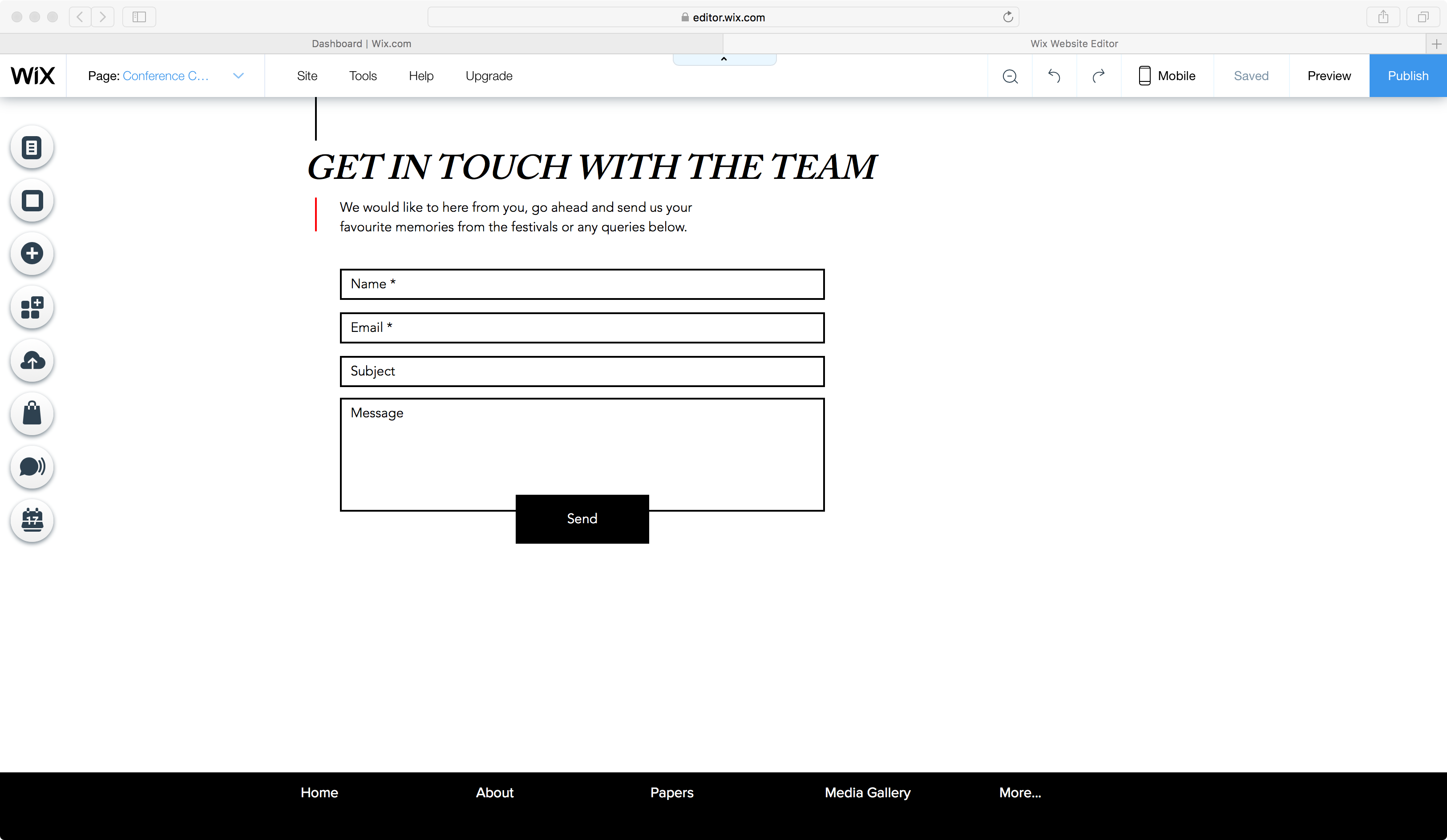Open the More... navigation menu item

click(x=1020, y=792)
